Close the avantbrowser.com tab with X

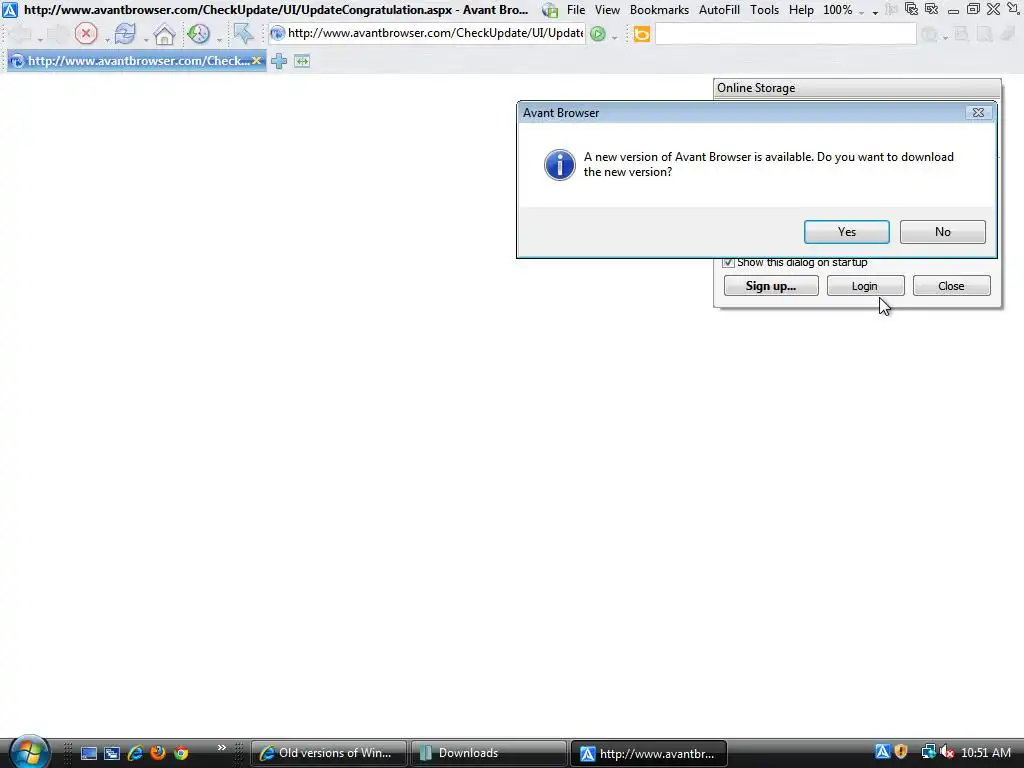pos(257,61)
